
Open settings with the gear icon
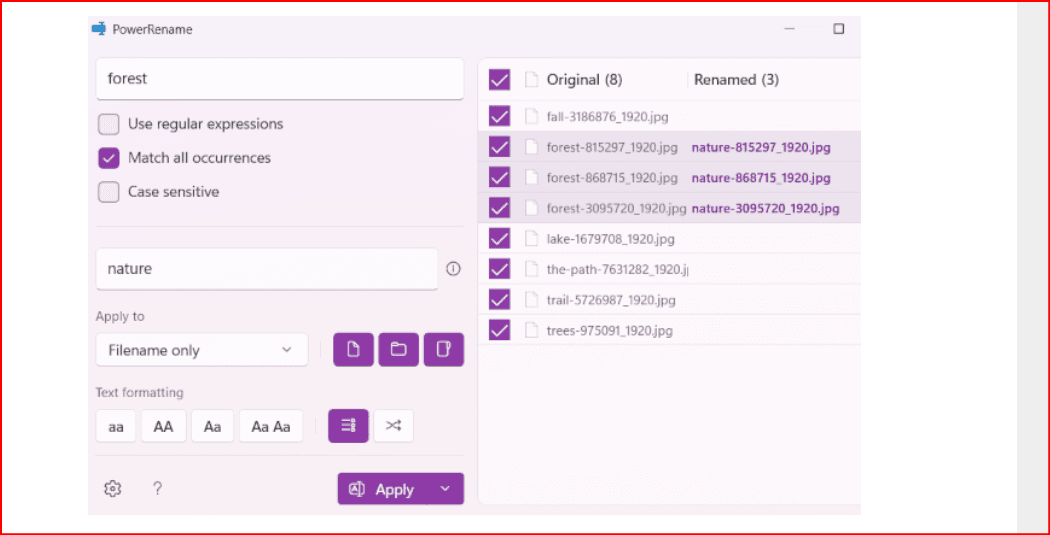point(113,489)
